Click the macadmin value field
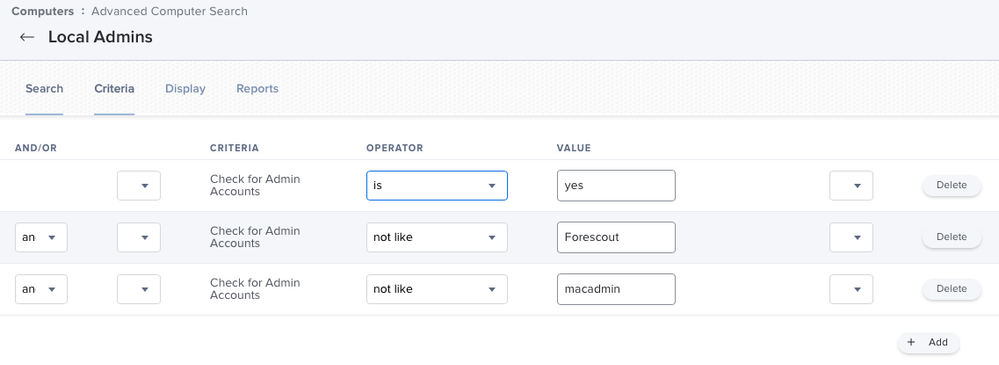999x365 pixels. pos(616,289)
